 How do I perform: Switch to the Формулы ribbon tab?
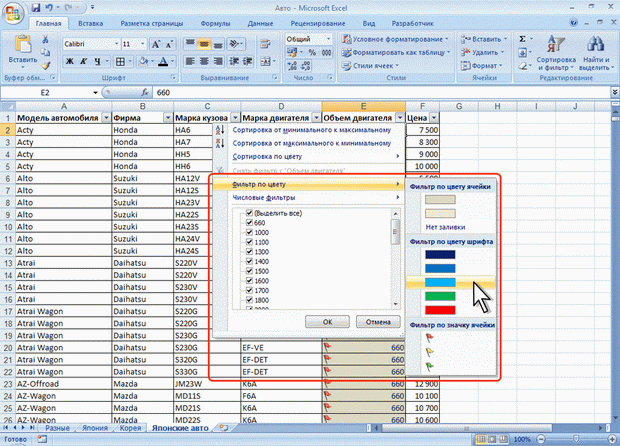(x=215, y=23)
